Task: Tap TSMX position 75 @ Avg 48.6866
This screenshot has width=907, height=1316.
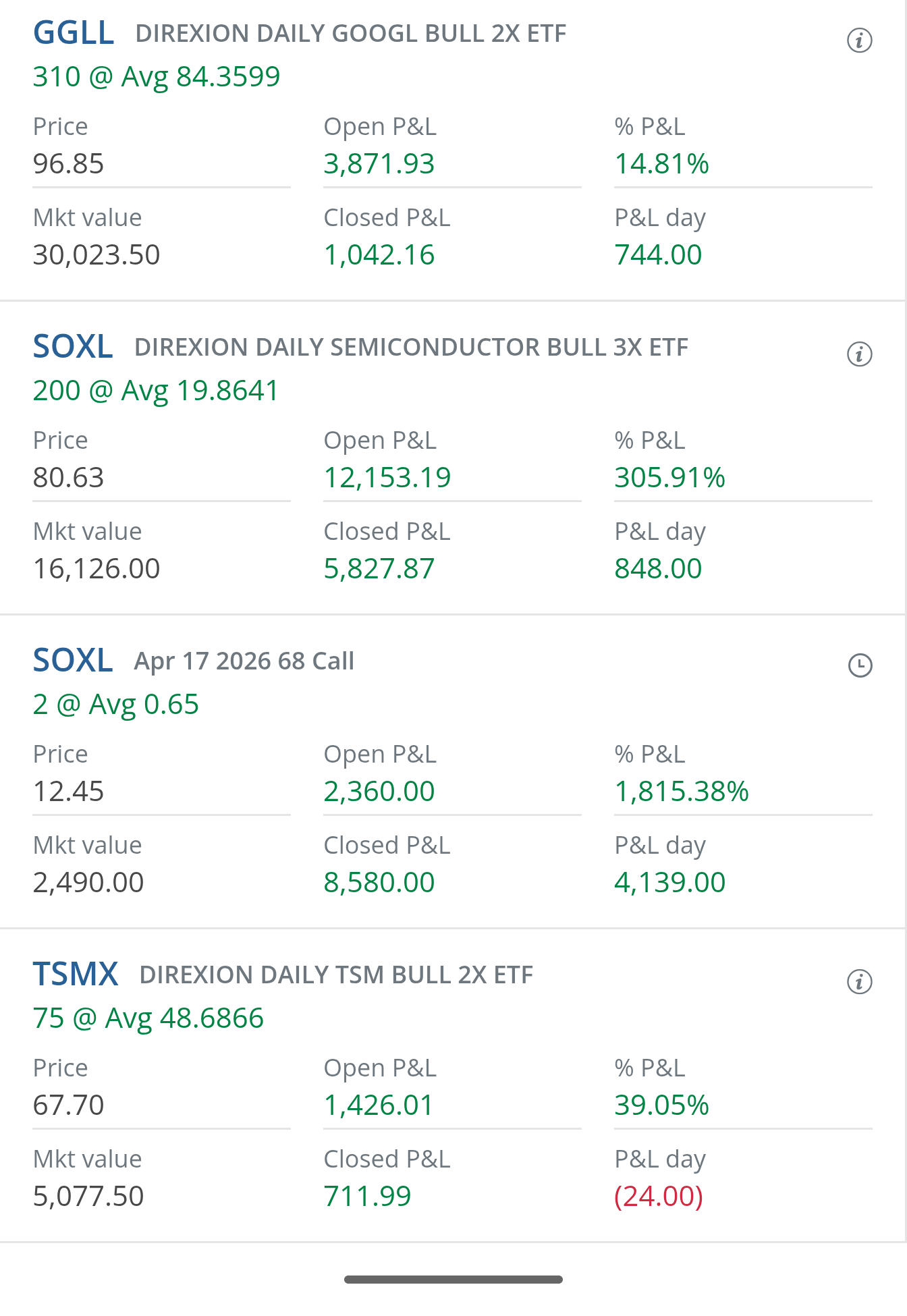Action: (148, 1018)
